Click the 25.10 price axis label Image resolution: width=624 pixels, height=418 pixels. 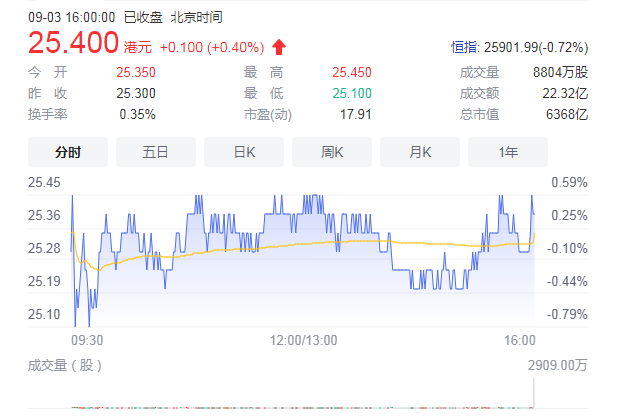(44, 314)
